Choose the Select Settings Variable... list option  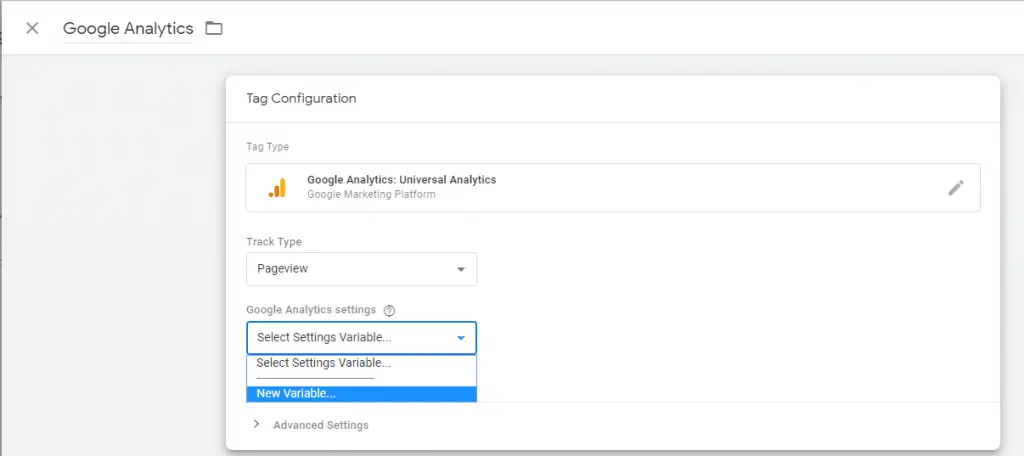(x=361, y=363)
